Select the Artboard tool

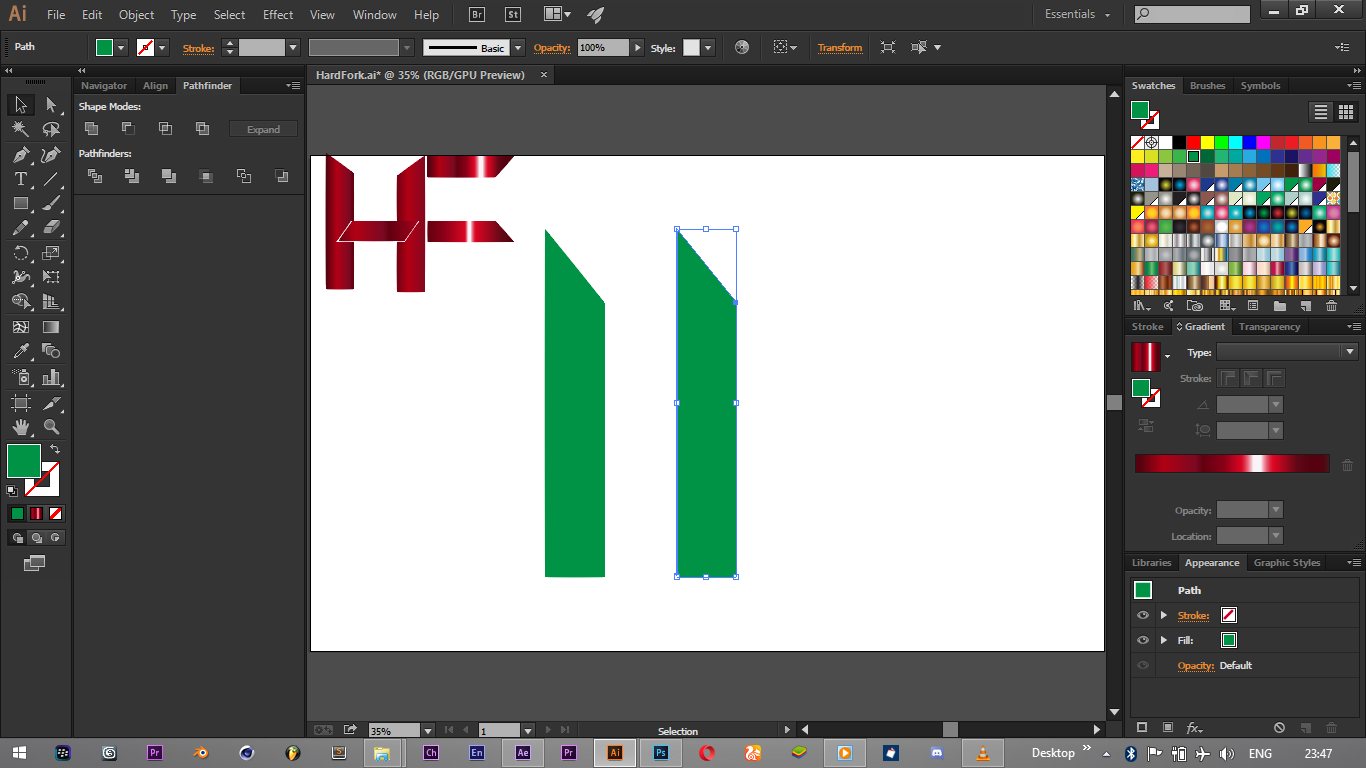click(x=21, y=402)
